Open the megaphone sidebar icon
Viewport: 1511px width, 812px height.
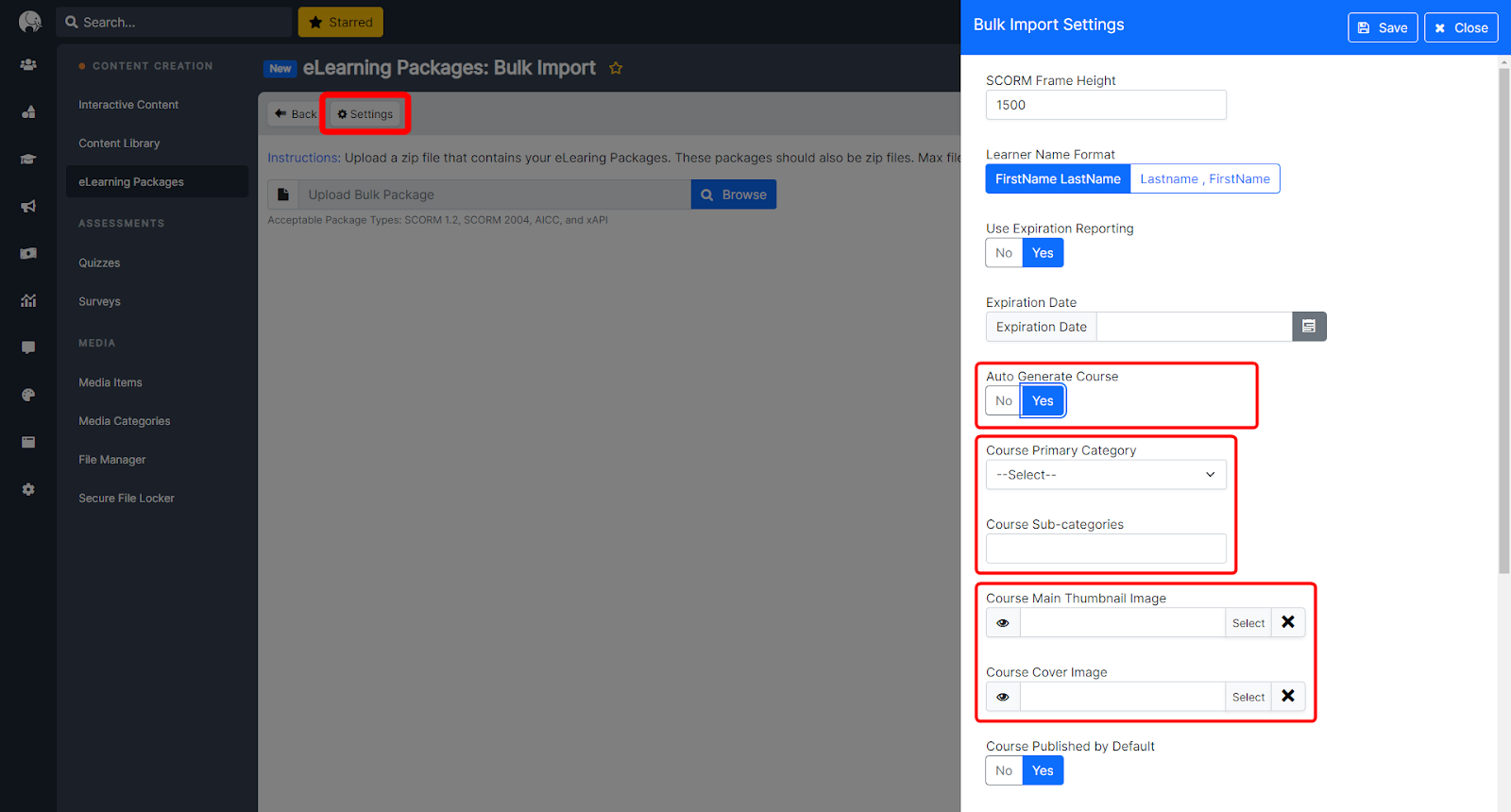coord(28,206)
